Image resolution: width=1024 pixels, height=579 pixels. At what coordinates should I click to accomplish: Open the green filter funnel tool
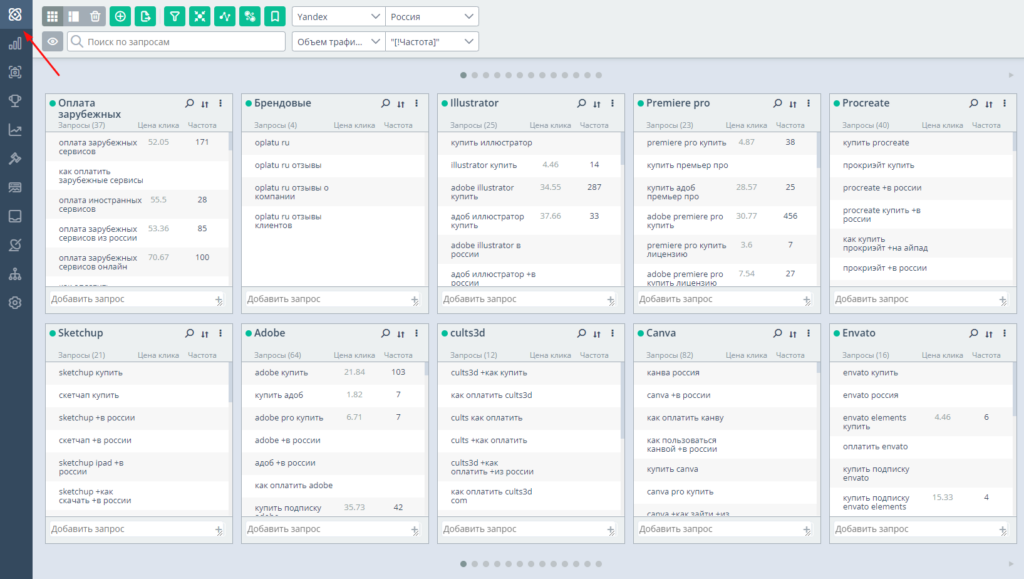(x=174, y=16)
